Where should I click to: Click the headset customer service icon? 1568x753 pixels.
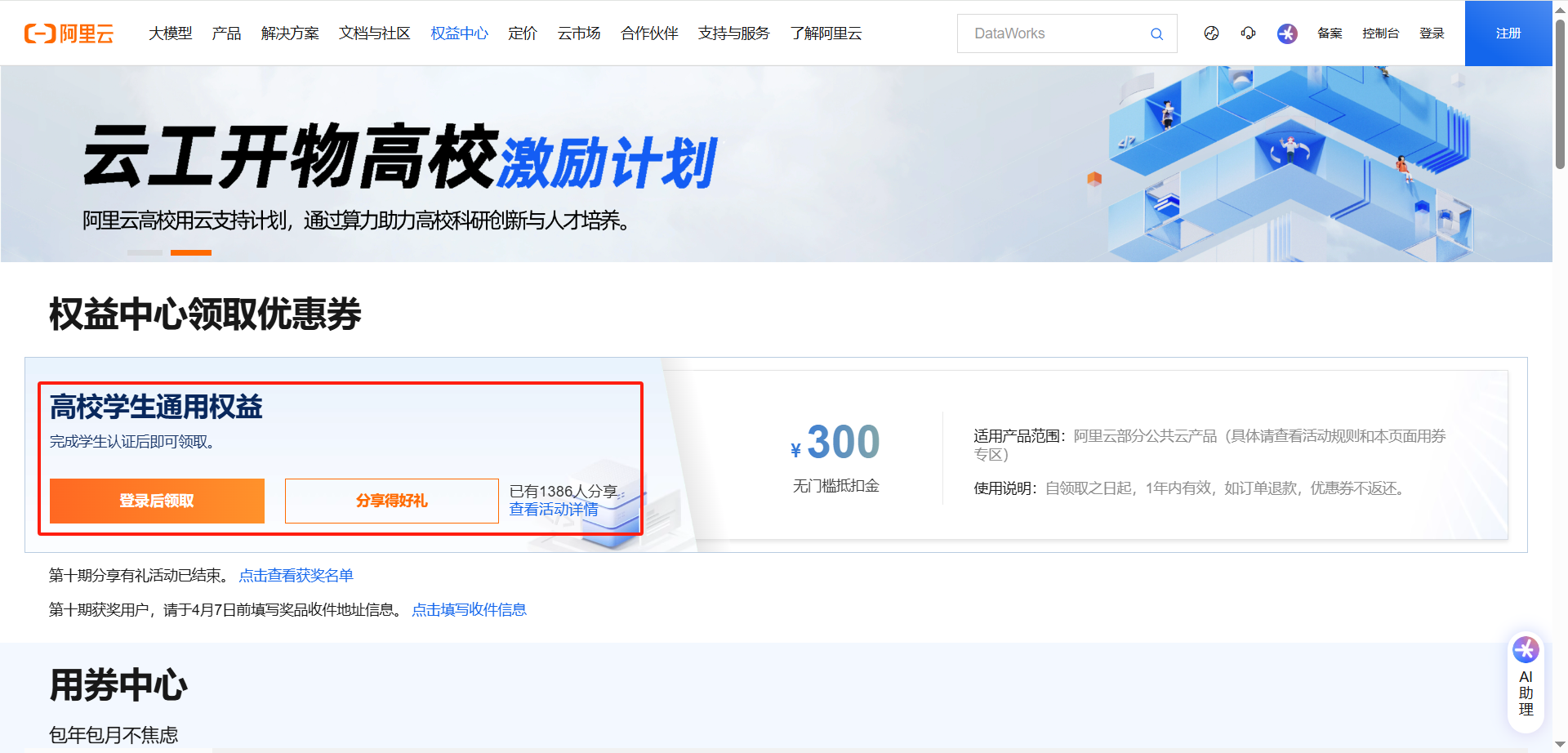1248,33
